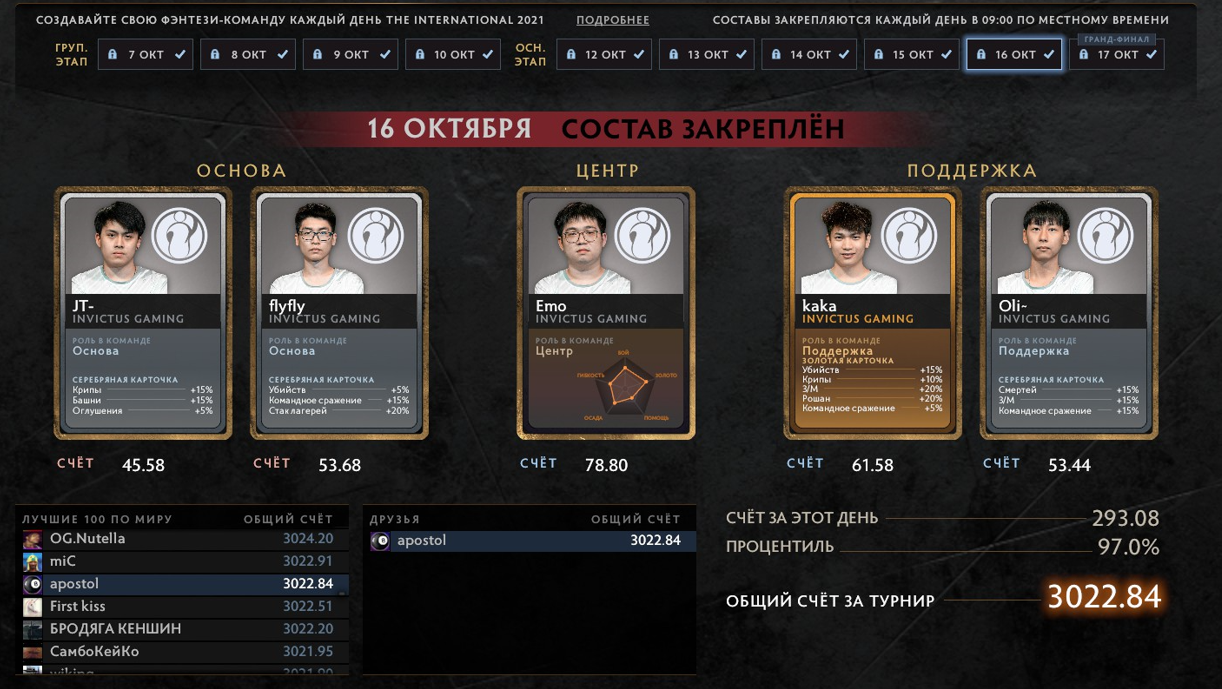Open the ПОДРОБНЕЕ link
This screenshot has height=689, width=1222.
pyautogui.click(x=613, y=20)
